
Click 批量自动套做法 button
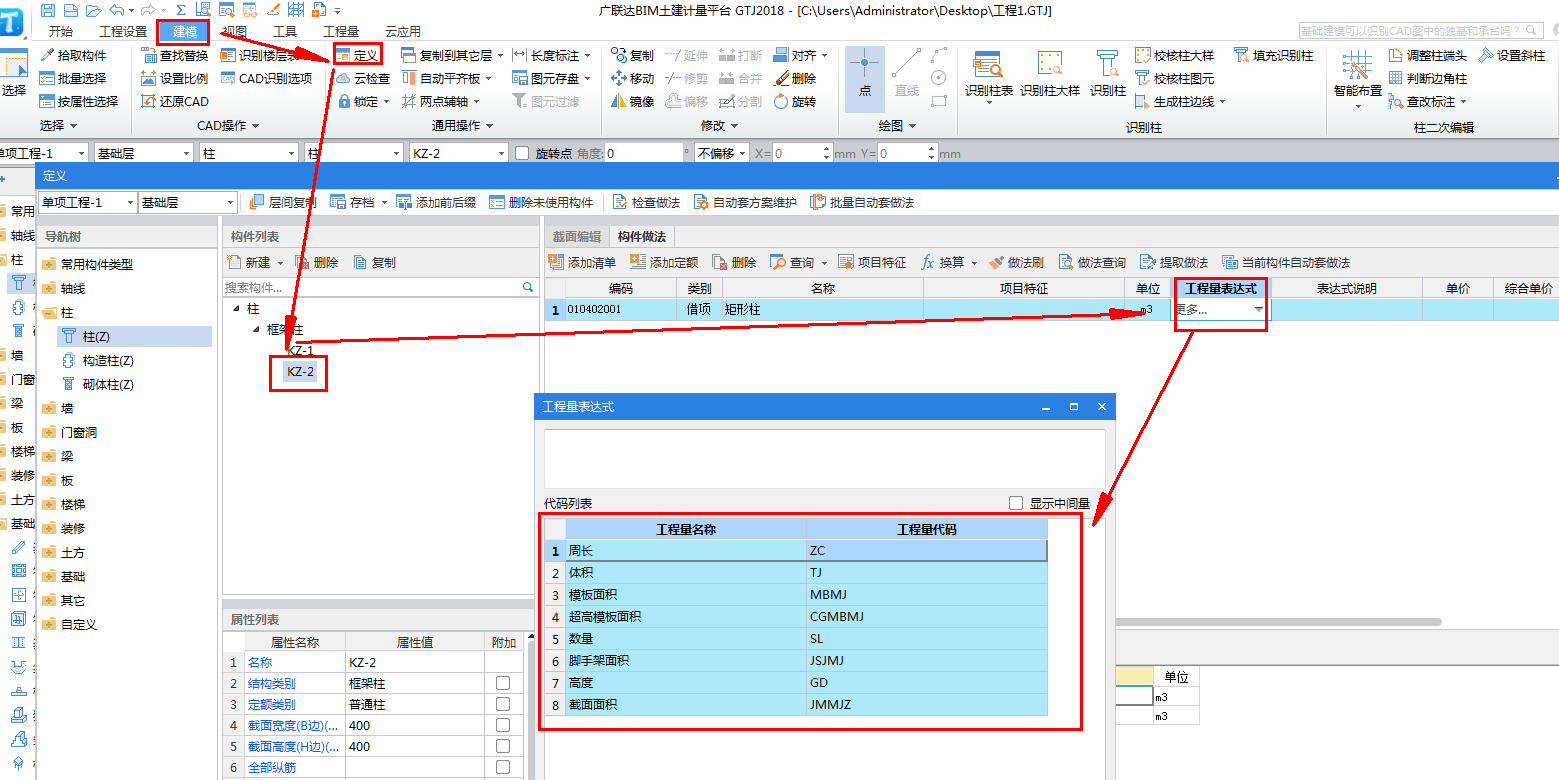861,202
